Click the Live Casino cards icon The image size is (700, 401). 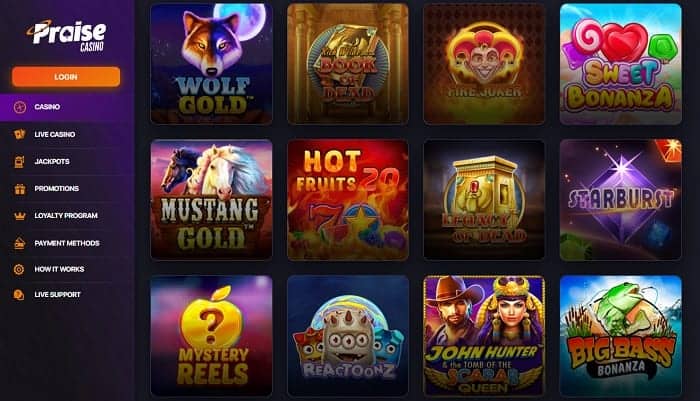point(19,134)
